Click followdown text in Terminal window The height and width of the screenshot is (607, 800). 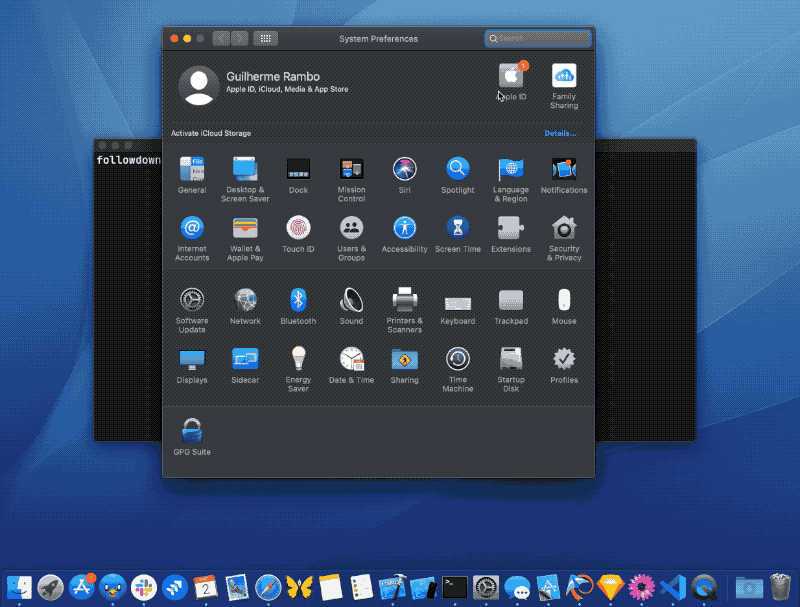coord(129,160)
